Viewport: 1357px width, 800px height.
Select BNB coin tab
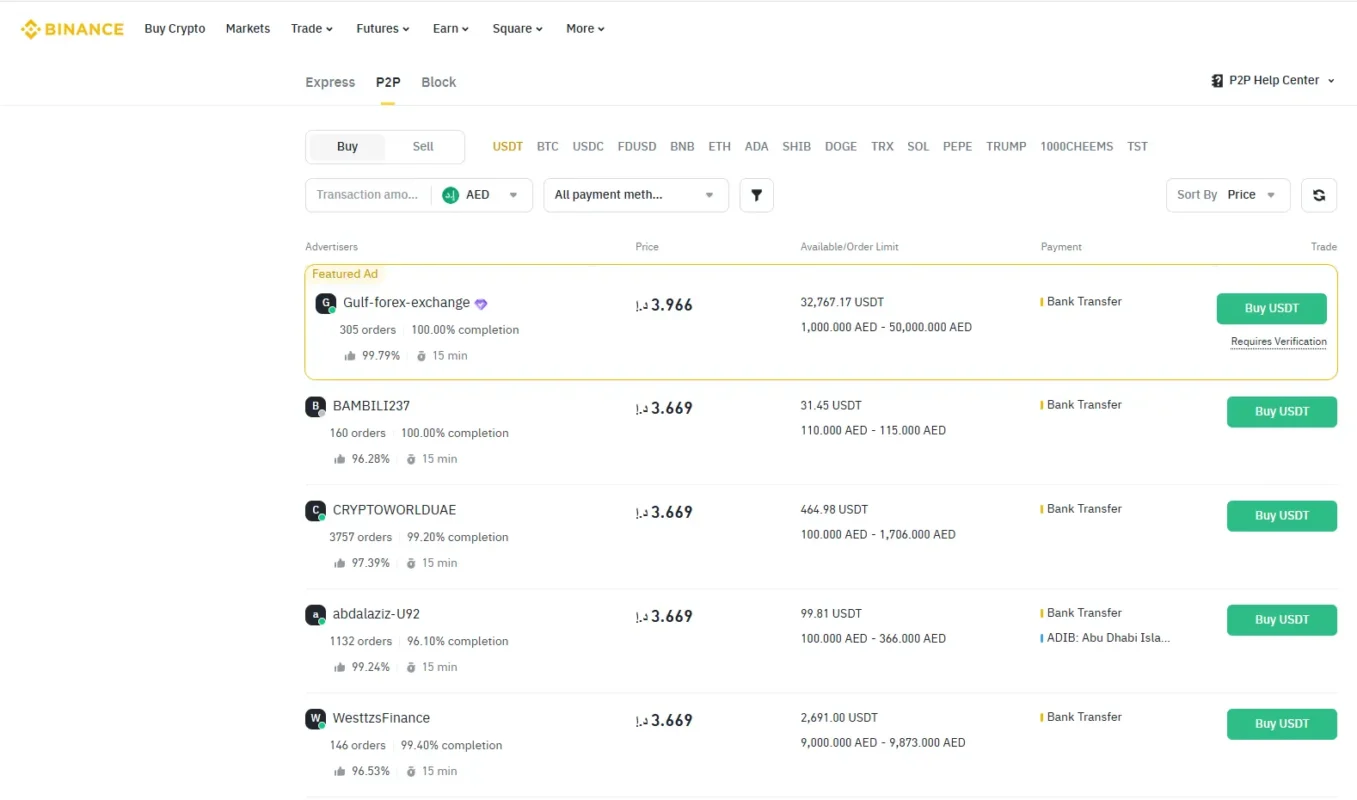682,147
